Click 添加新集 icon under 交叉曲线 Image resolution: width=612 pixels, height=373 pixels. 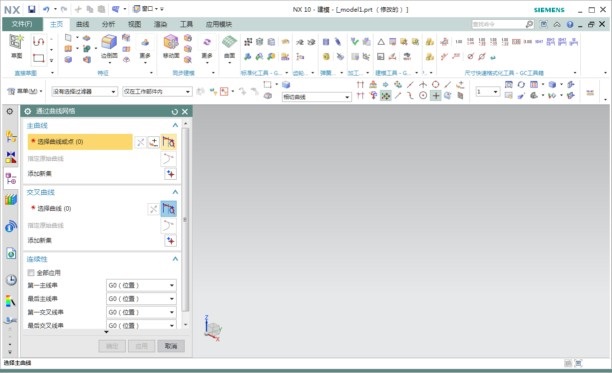point(170,240)
